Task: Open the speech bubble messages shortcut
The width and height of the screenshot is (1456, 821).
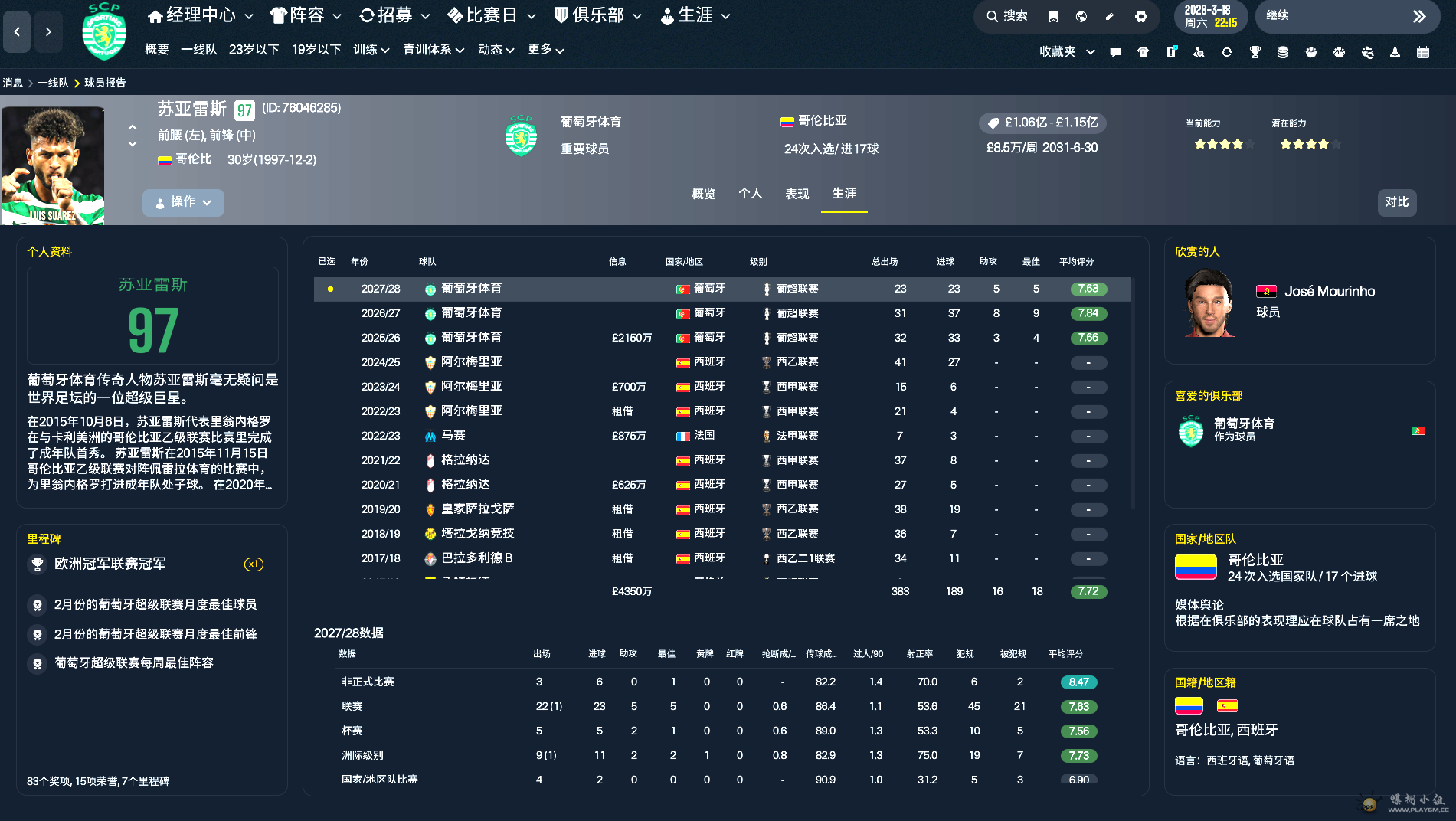Action: (1115, 52)
